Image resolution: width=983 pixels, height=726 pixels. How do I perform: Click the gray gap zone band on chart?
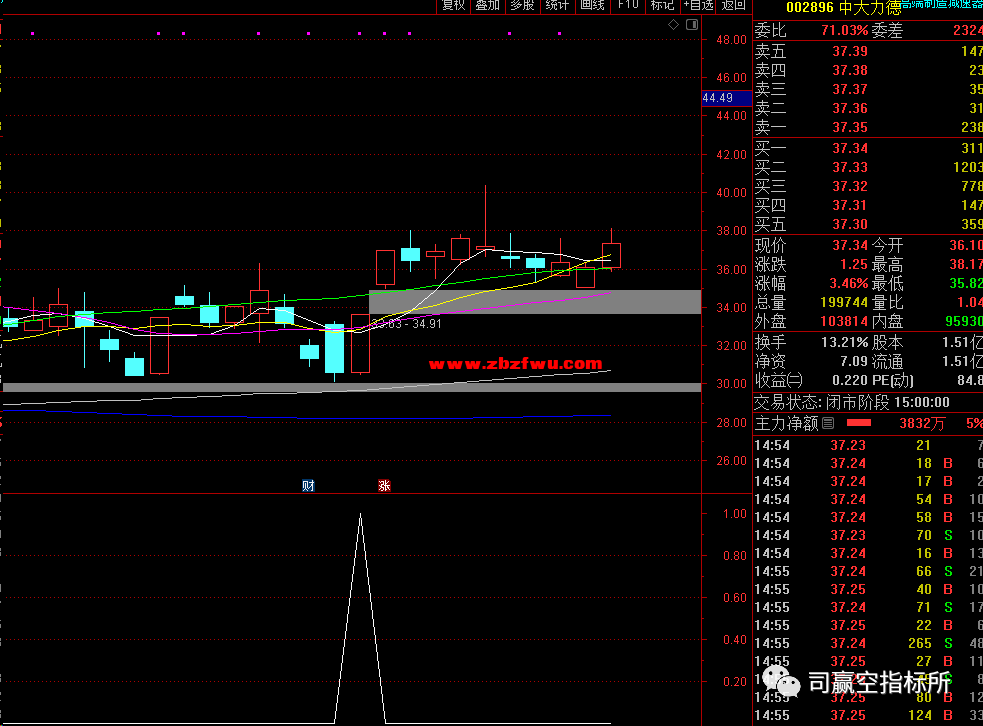(x=535, y=302)
